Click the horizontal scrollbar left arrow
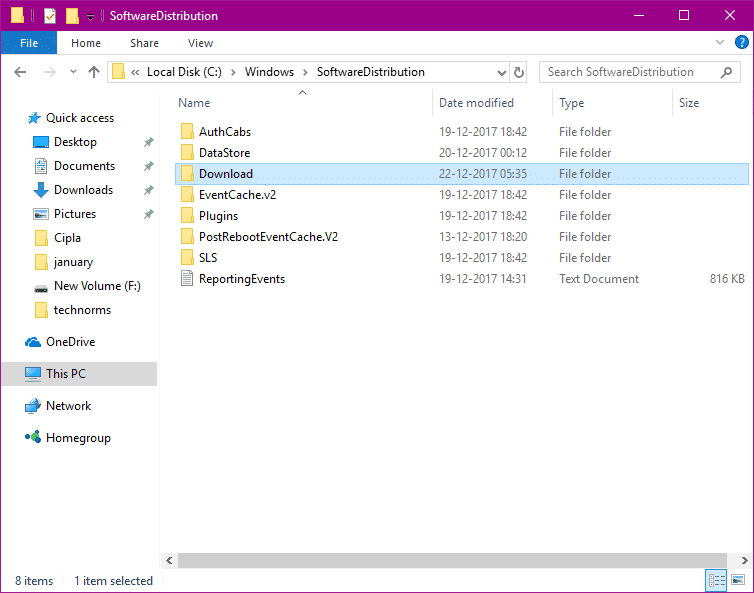 coord(169,560)
